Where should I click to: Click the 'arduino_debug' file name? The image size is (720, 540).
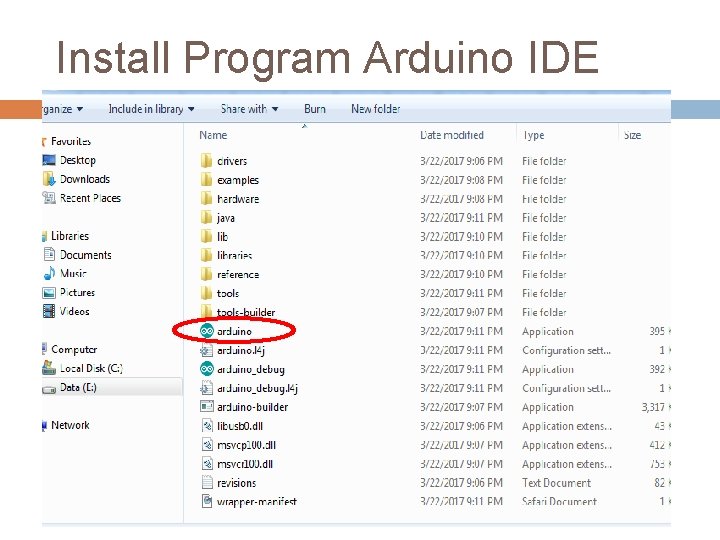pos(251,369)
